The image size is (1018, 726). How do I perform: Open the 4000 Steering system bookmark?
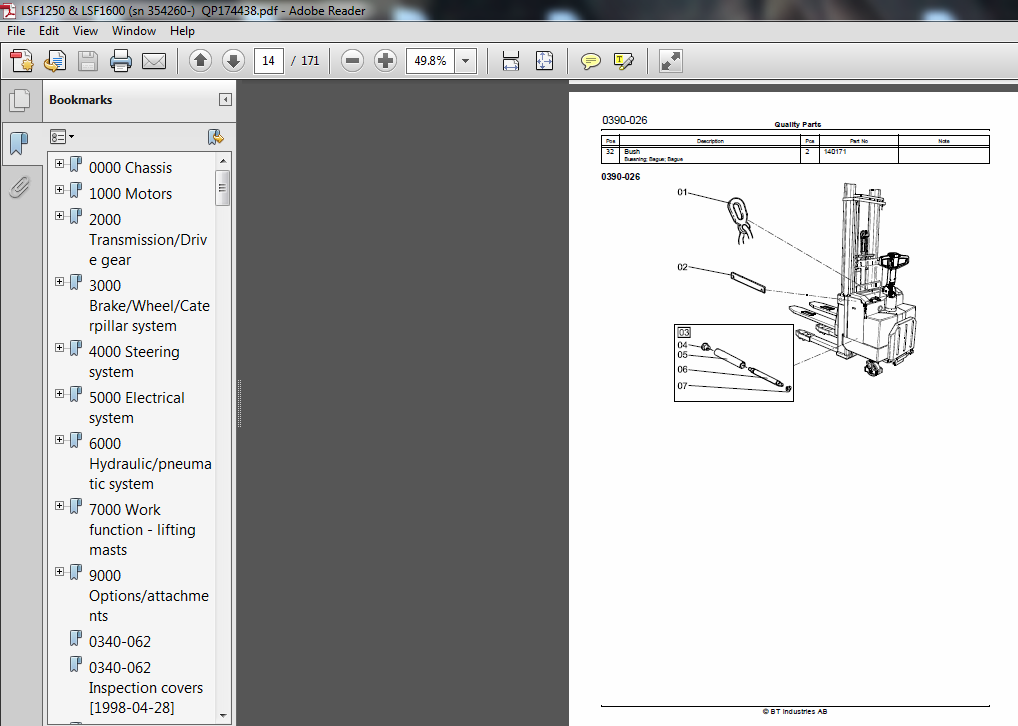point(134,362)
